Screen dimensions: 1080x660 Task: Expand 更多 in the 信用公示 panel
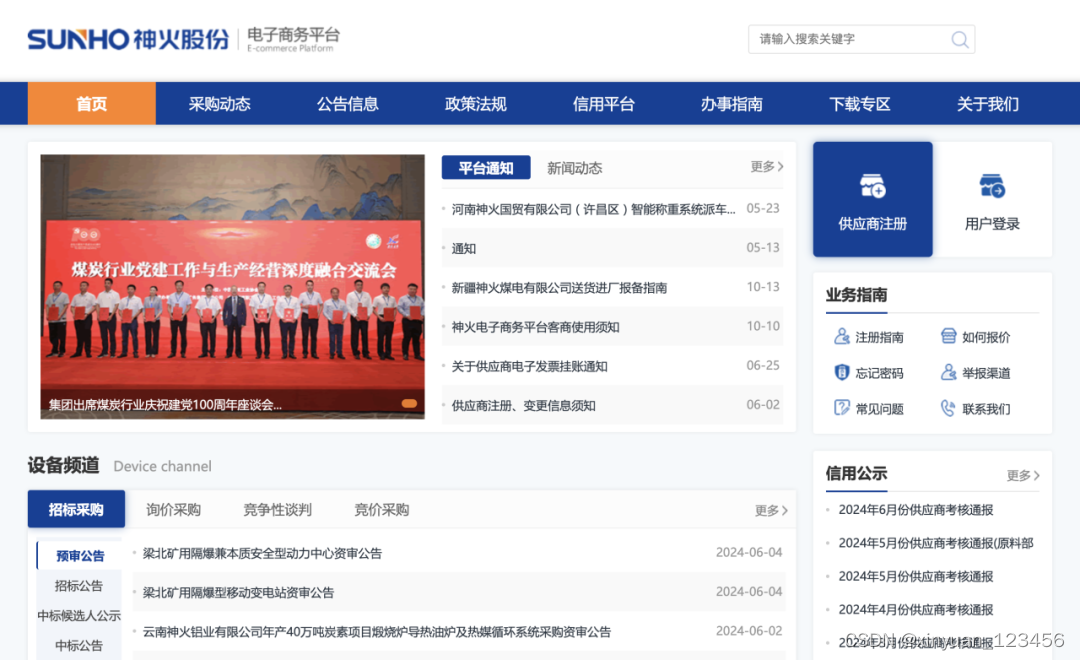(x=1023, y=475)
